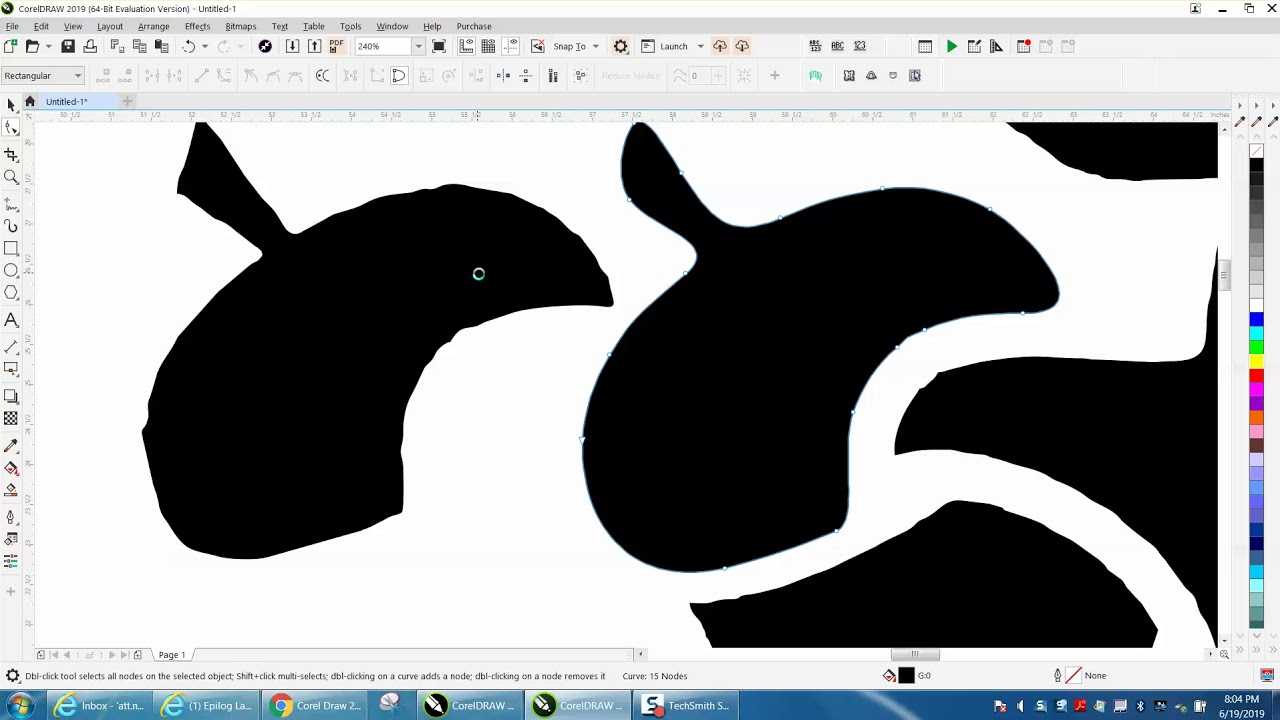Select the Eyedropper tool
The height and width of the screenshot is (720, 1280).
(11, 446)
